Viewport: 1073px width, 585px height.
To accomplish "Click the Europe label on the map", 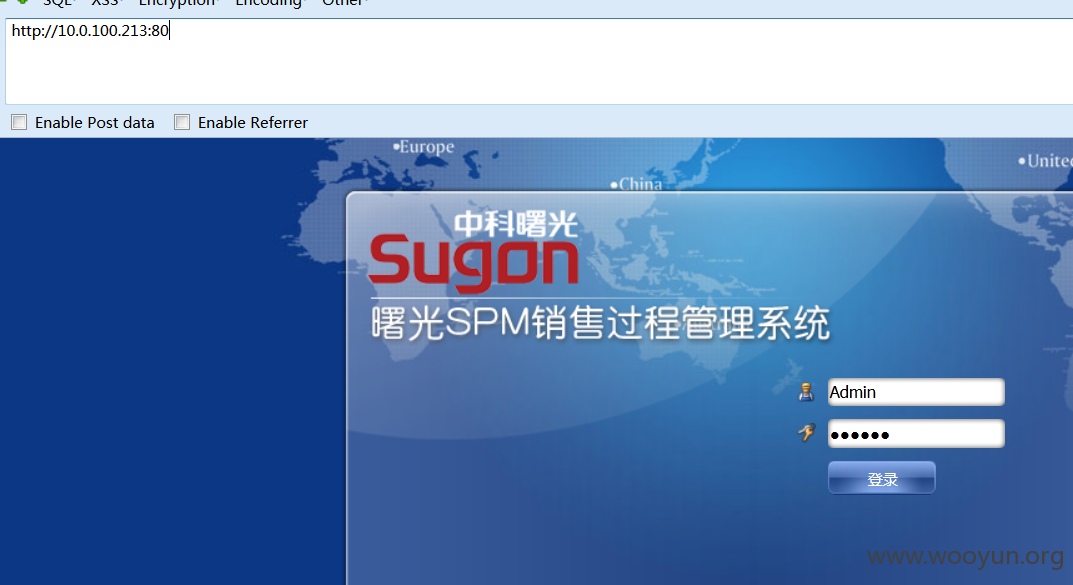I will (424, 146).
